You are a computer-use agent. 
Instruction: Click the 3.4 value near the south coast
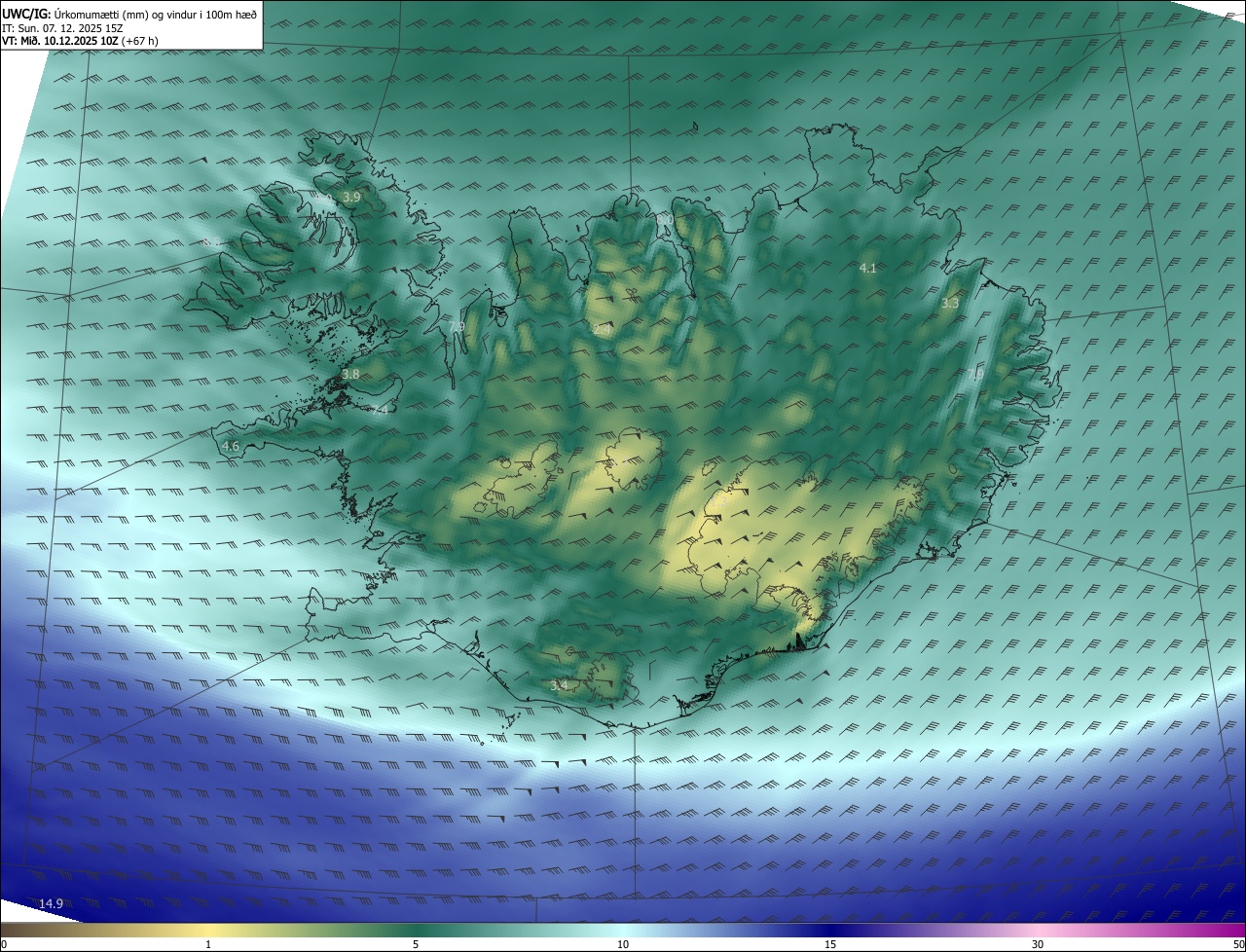(x=559, y=686)
